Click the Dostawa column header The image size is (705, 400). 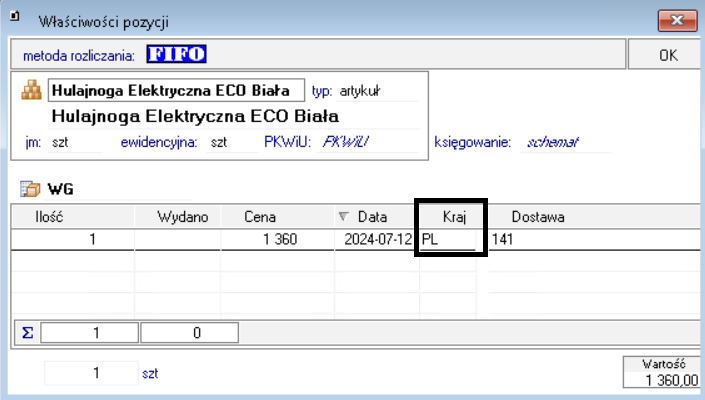[538, 216]
